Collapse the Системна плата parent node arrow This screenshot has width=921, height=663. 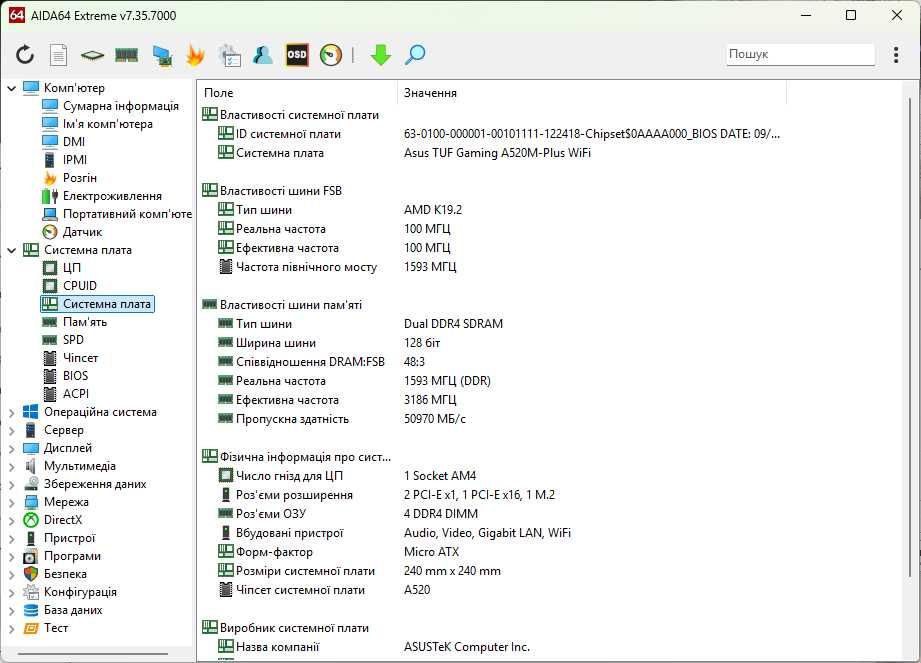(x=11, y=250)
